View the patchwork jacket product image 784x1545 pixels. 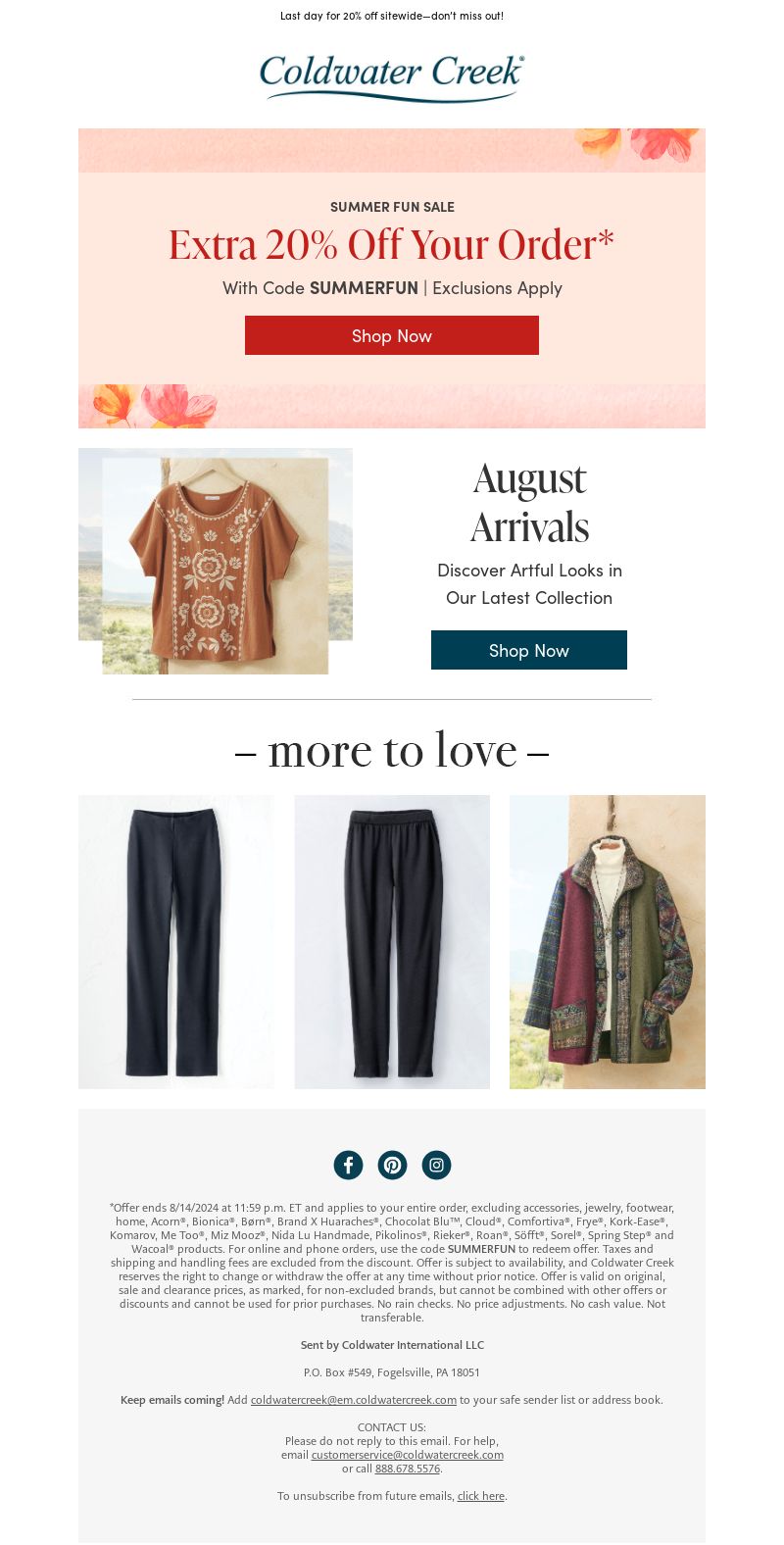tap(608, 941)
